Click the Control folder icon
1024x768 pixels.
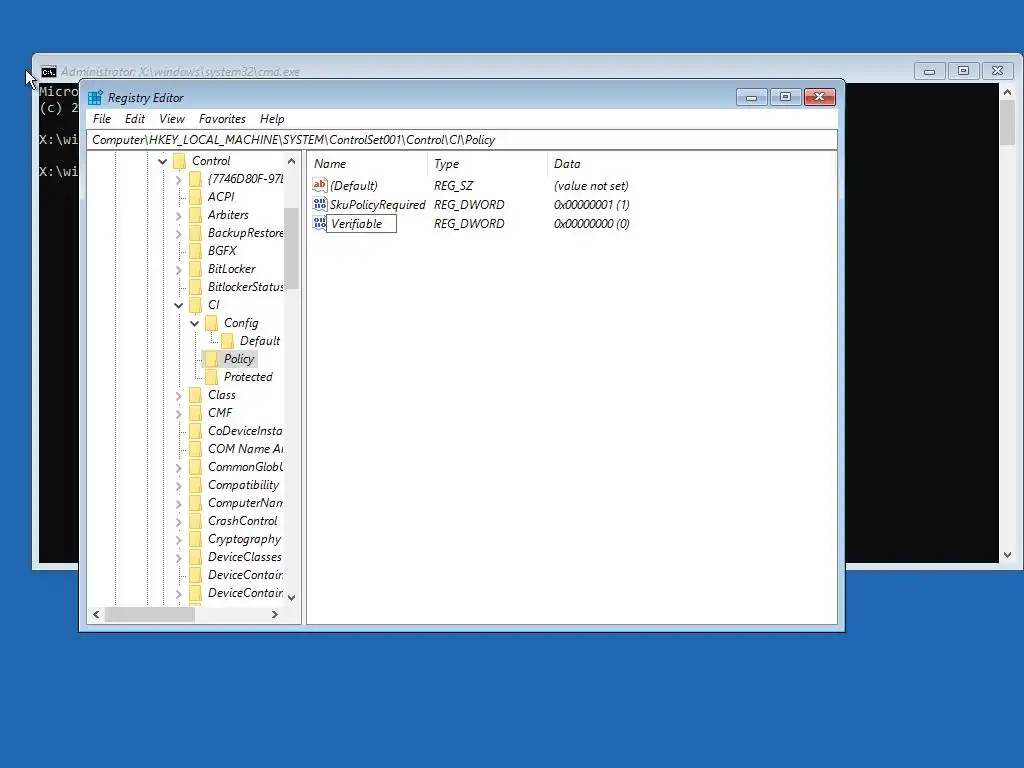coord(180,161)
